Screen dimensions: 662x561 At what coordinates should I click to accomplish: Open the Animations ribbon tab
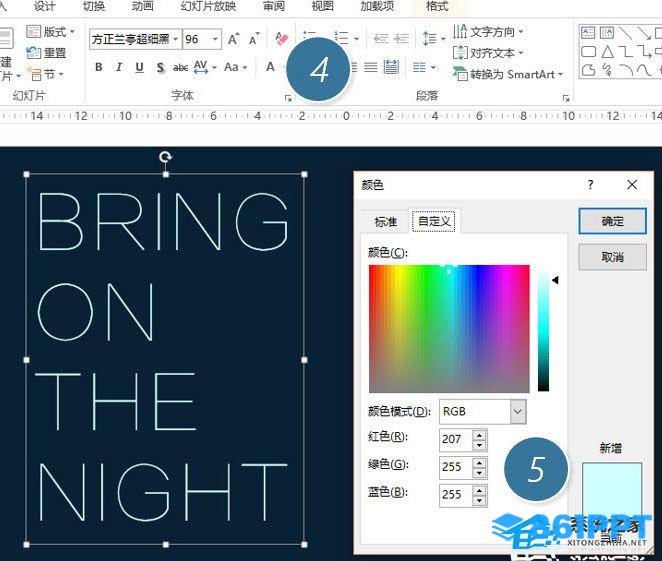click(x=143, y=6)
